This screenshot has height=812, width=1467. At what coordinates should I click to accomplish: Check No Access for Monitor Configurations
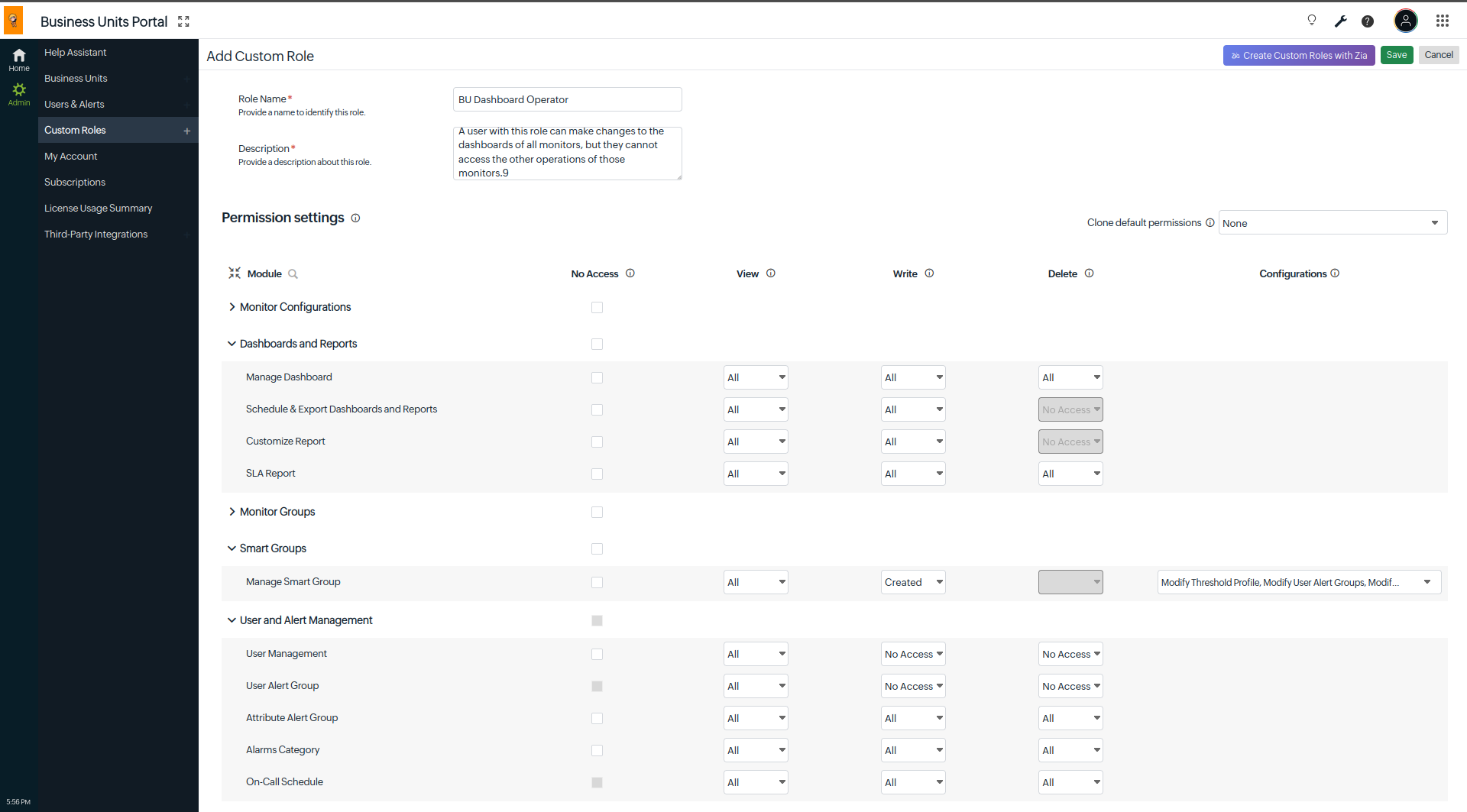click(x=597, y=307)
